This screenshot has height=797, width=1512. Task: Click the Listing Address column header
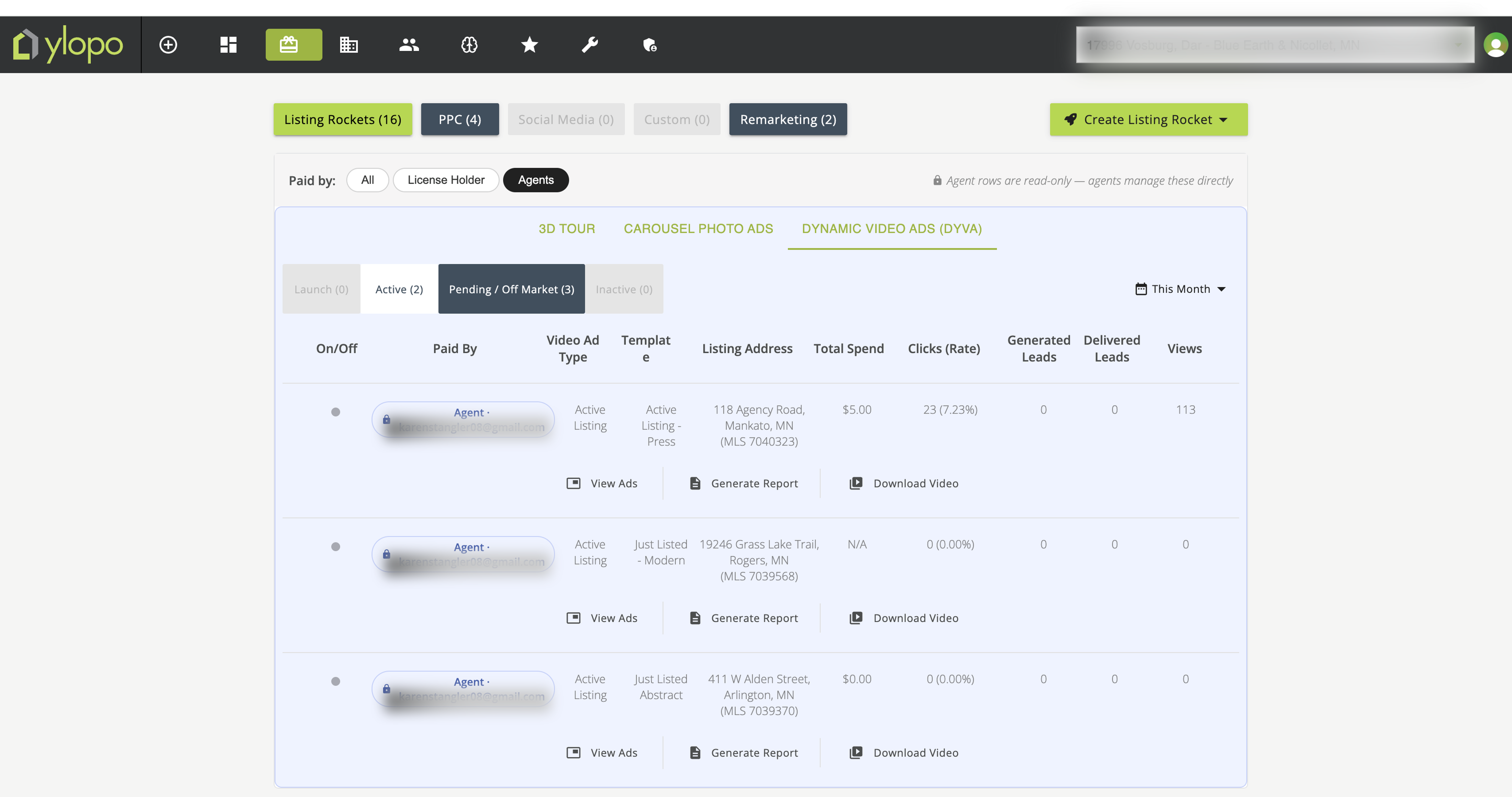tap(747, 348)
